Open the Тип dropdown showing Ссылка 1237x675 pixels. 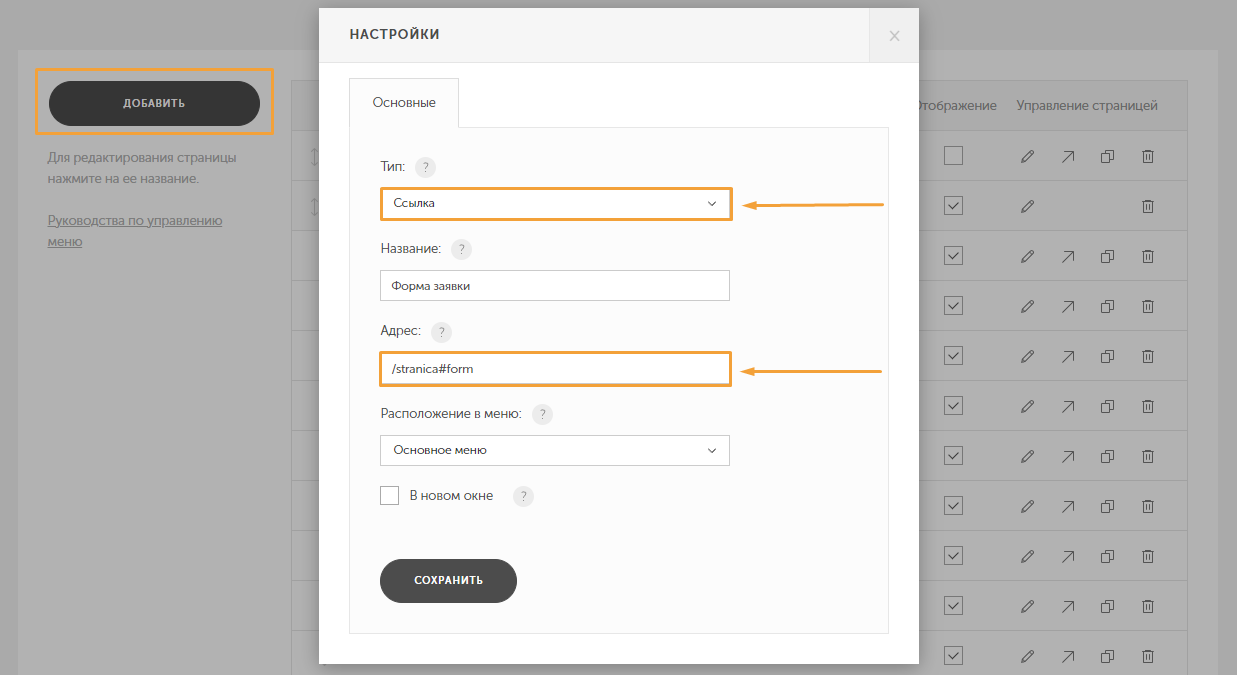click(555, 203)
